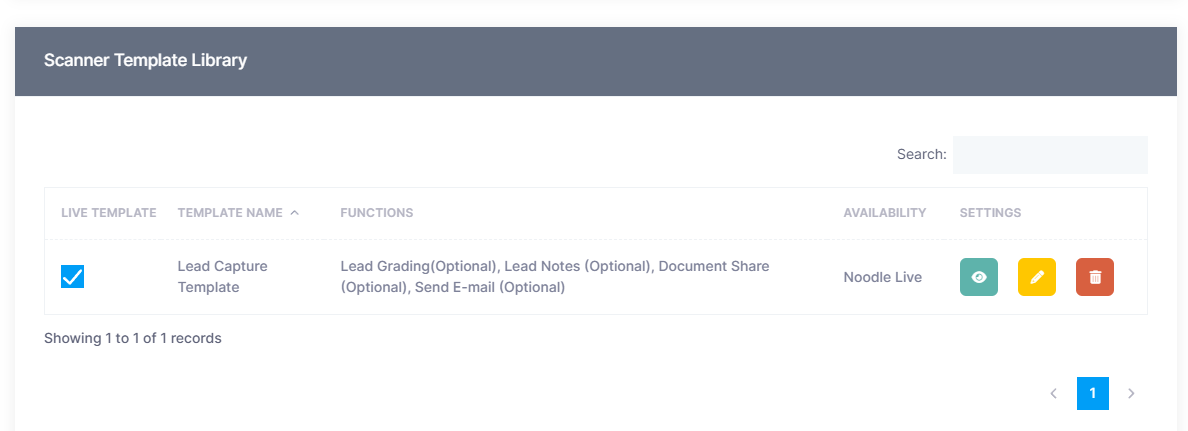Go to the previous page chevron
The image size is (1188, 431).
(x=1053, y=394)
